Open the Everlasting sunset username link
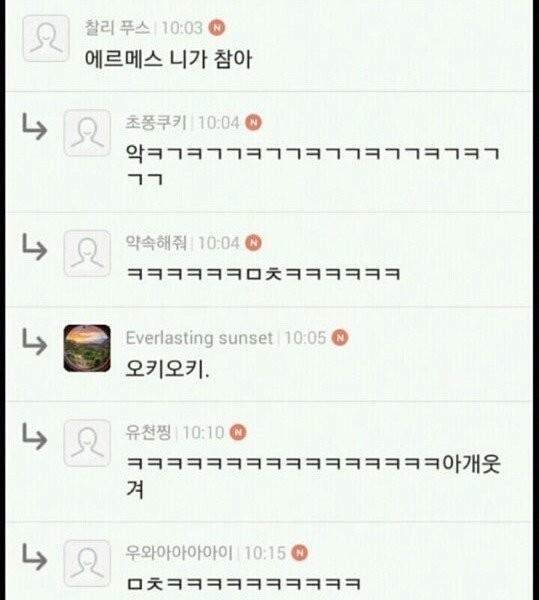 click(199, 338)
